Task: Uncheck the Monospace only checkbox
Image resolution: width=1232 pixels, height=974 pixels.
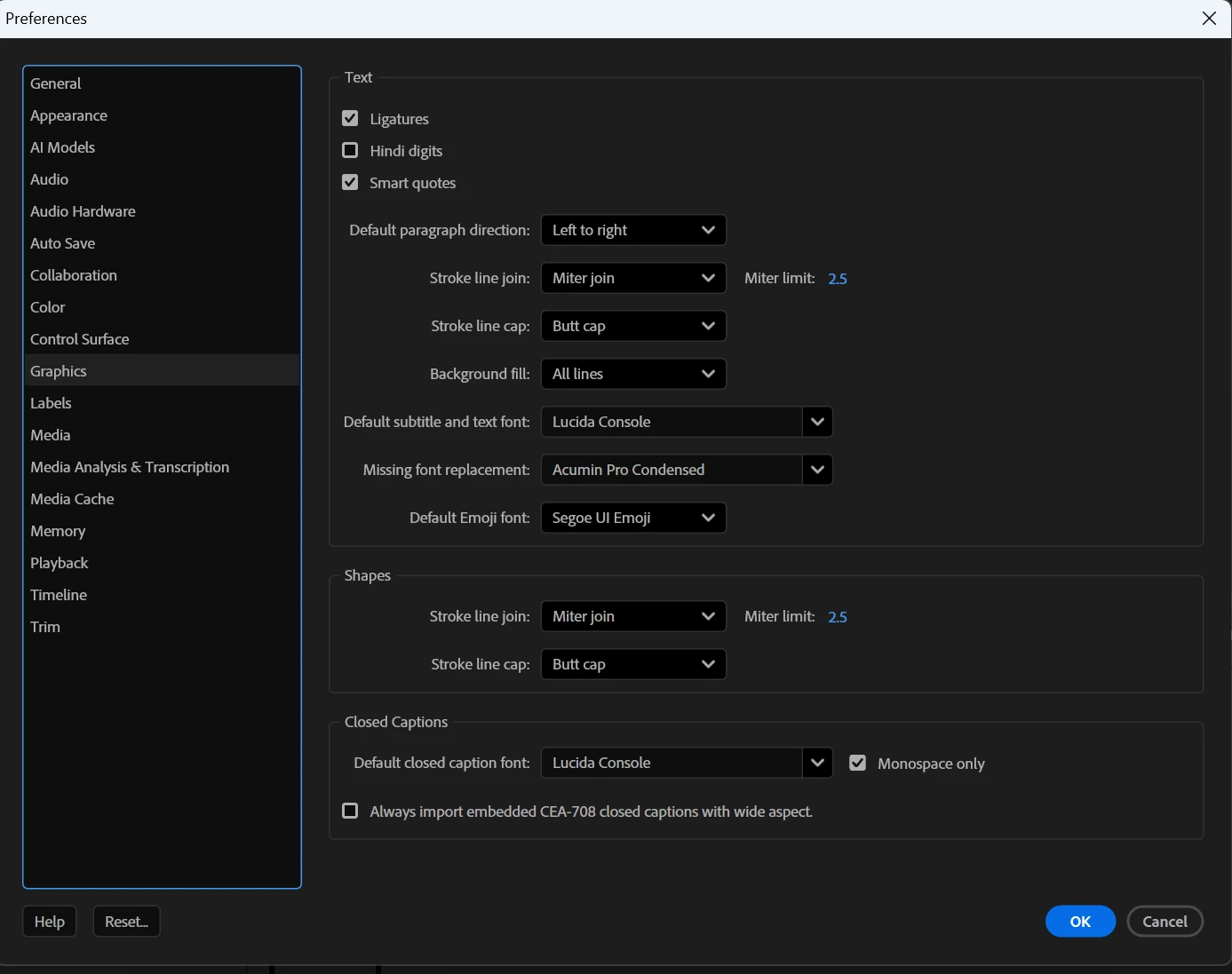Action: tap(857, 763)
